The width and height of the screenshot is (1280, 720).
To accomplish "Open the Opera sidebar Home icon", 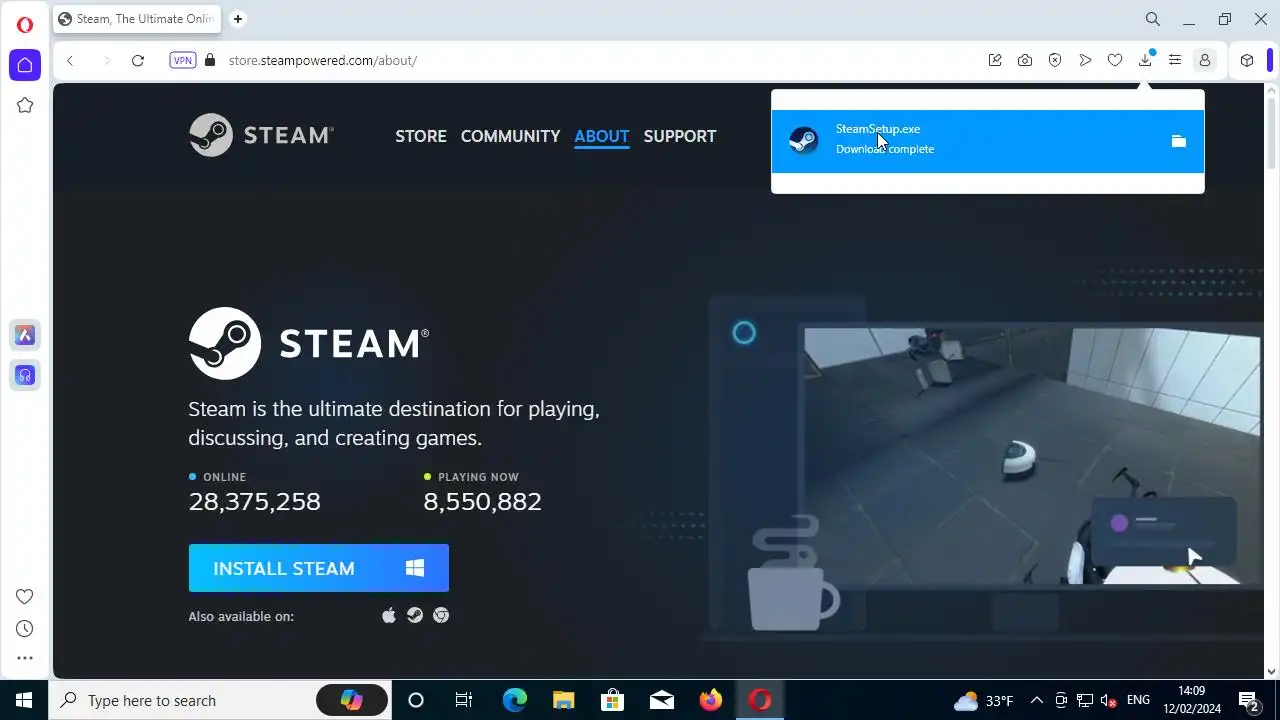I will pyautogui.click(x=25, y=65).
